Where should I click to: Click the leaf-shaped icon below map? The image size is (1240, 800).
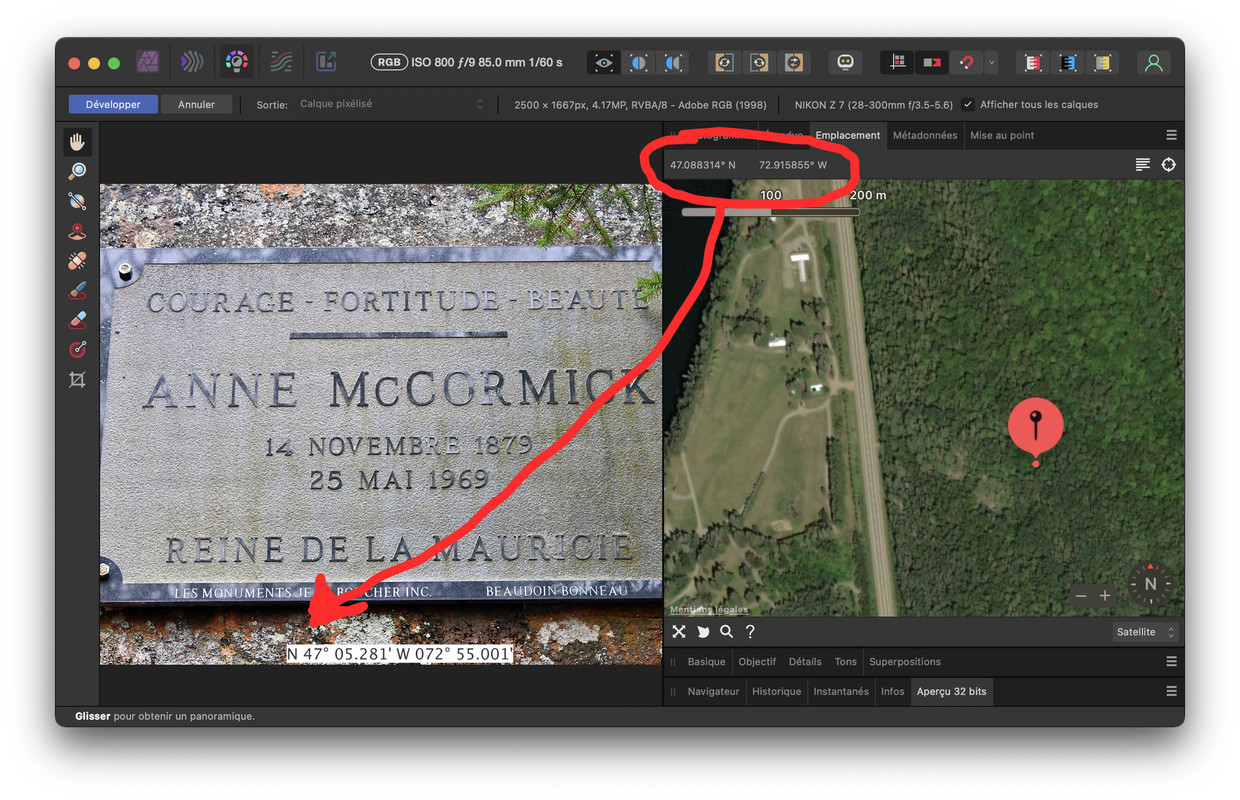pyautogui.click(x=703, y=632)
